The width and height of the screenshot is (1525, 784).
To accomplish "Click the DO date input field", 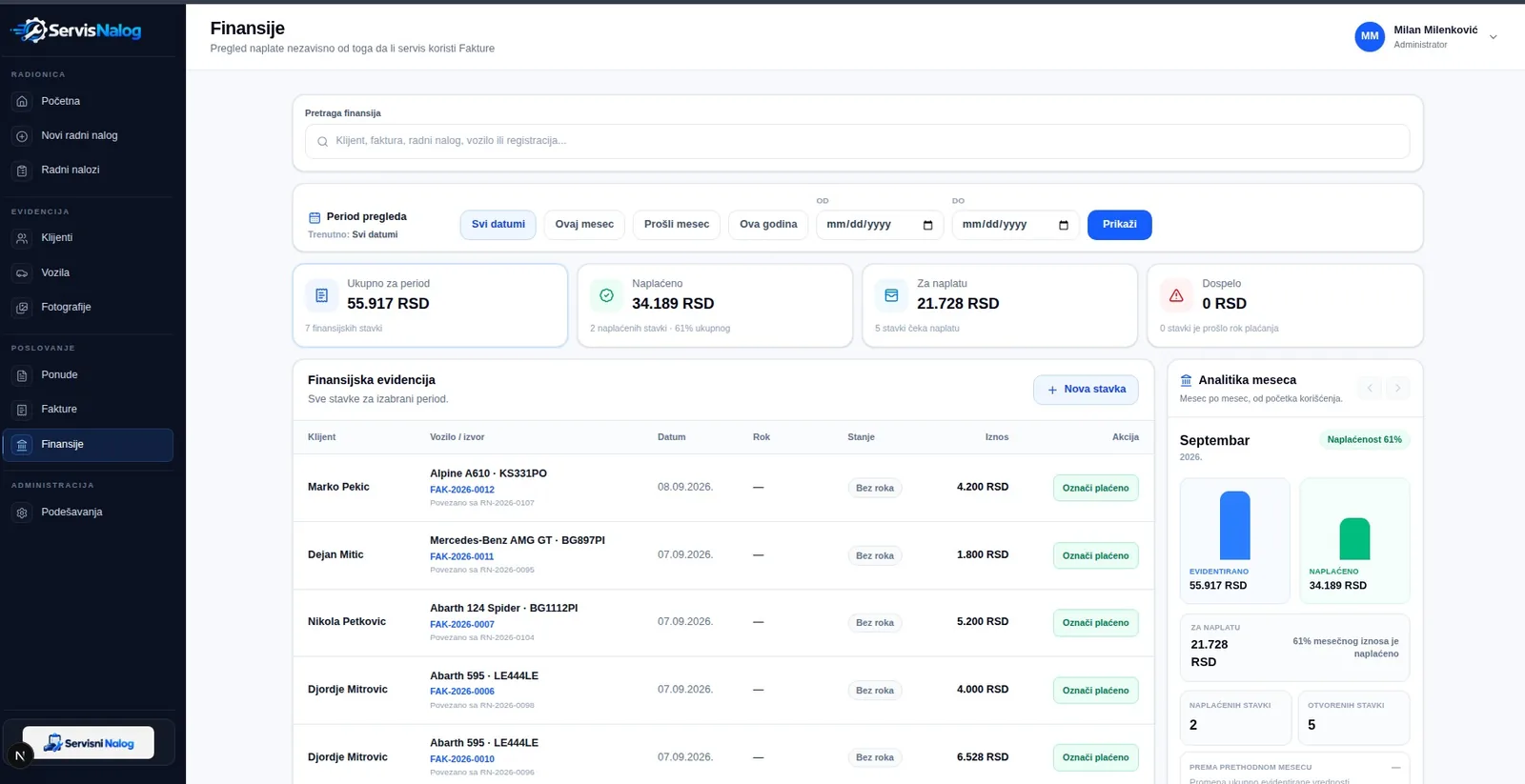I will click(x=1015, y=225).
